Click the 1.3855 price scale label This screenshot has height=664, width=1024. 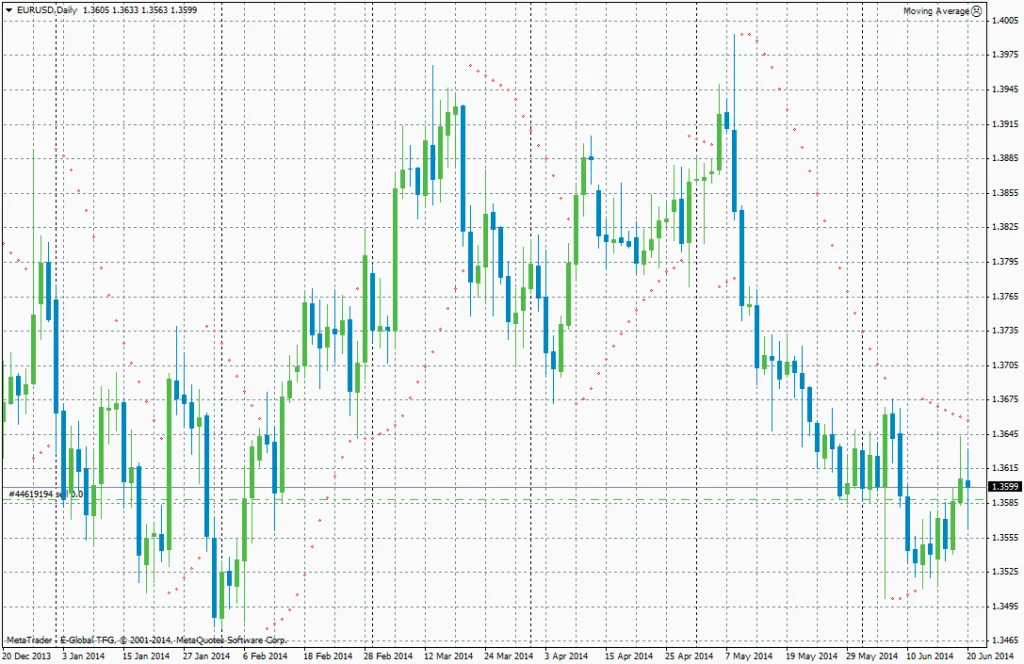[x=1005, y=193]
